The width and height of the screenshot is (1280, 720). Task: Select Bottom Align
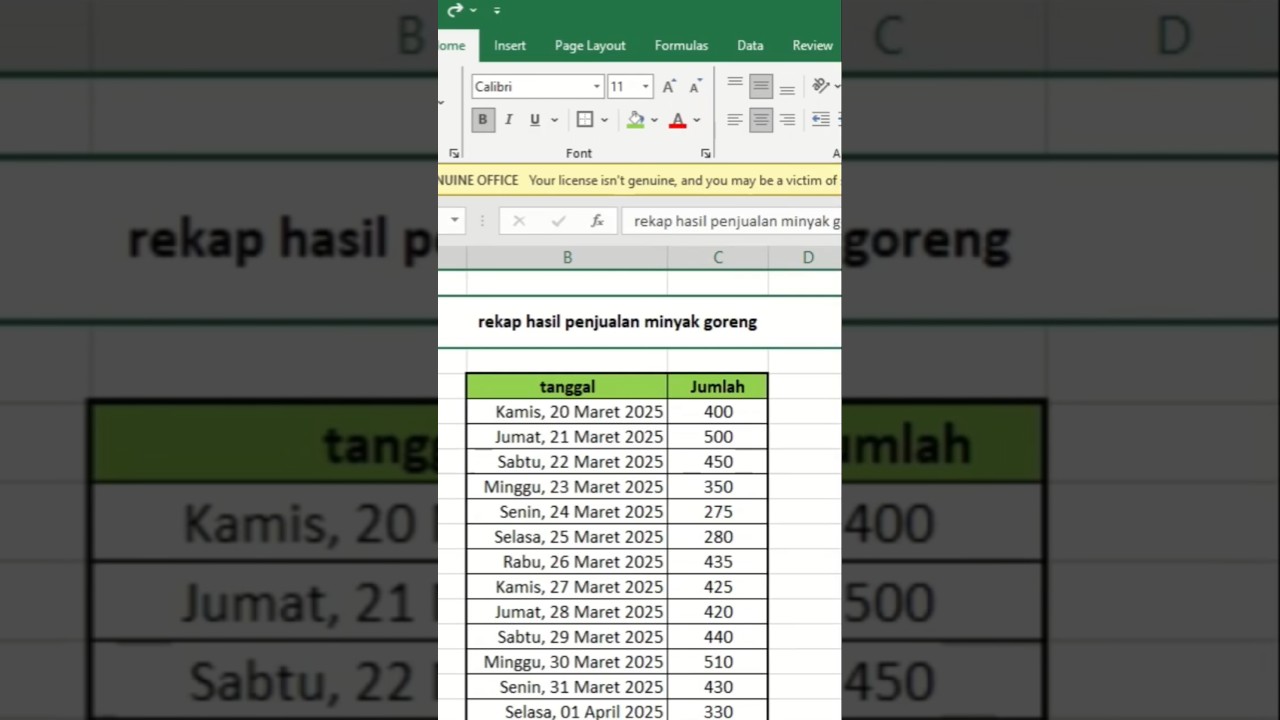tap(787, 87)
